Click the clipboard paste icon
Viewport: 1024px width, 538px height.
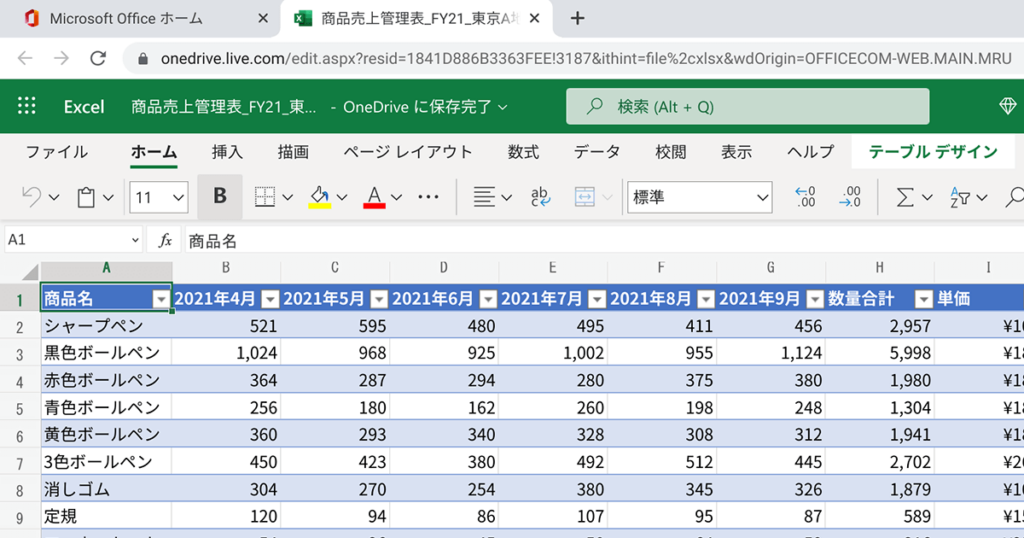click(87, 197)
